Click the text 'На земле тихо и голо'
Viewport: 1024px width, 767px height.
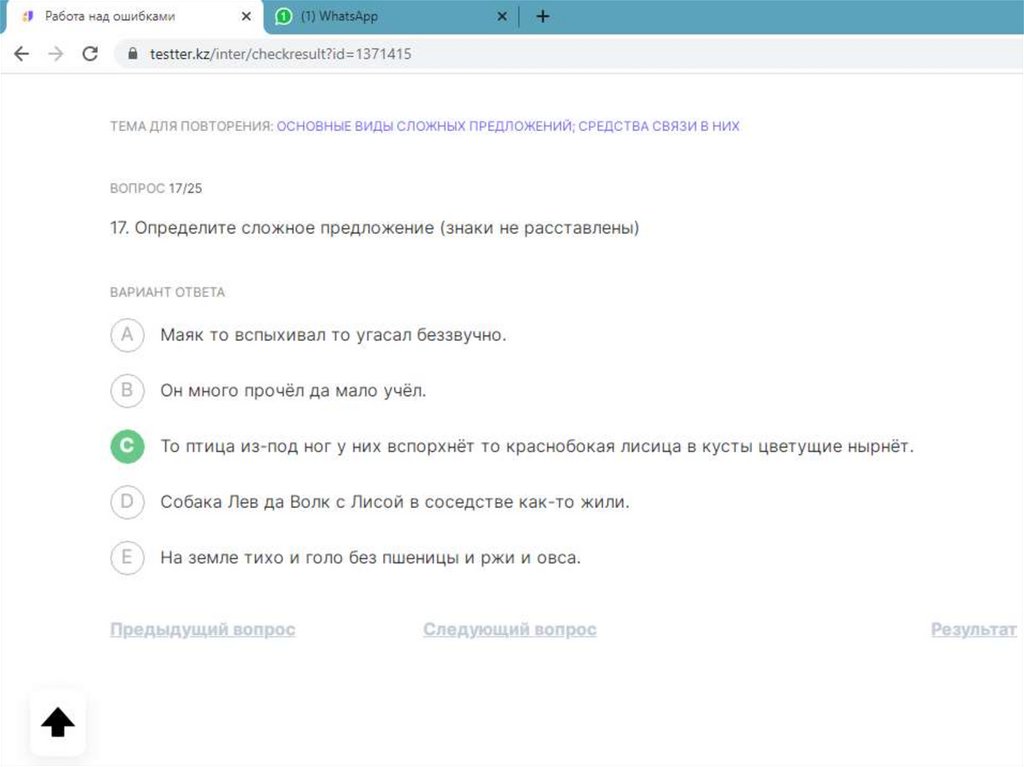click(251, 558)
